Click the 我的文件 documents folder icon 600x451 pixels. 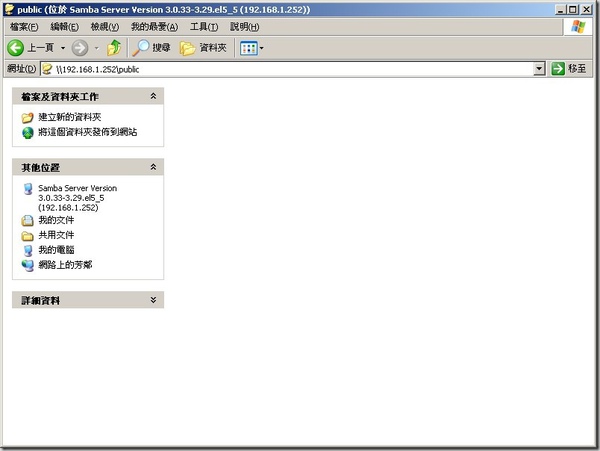(28, 221)
